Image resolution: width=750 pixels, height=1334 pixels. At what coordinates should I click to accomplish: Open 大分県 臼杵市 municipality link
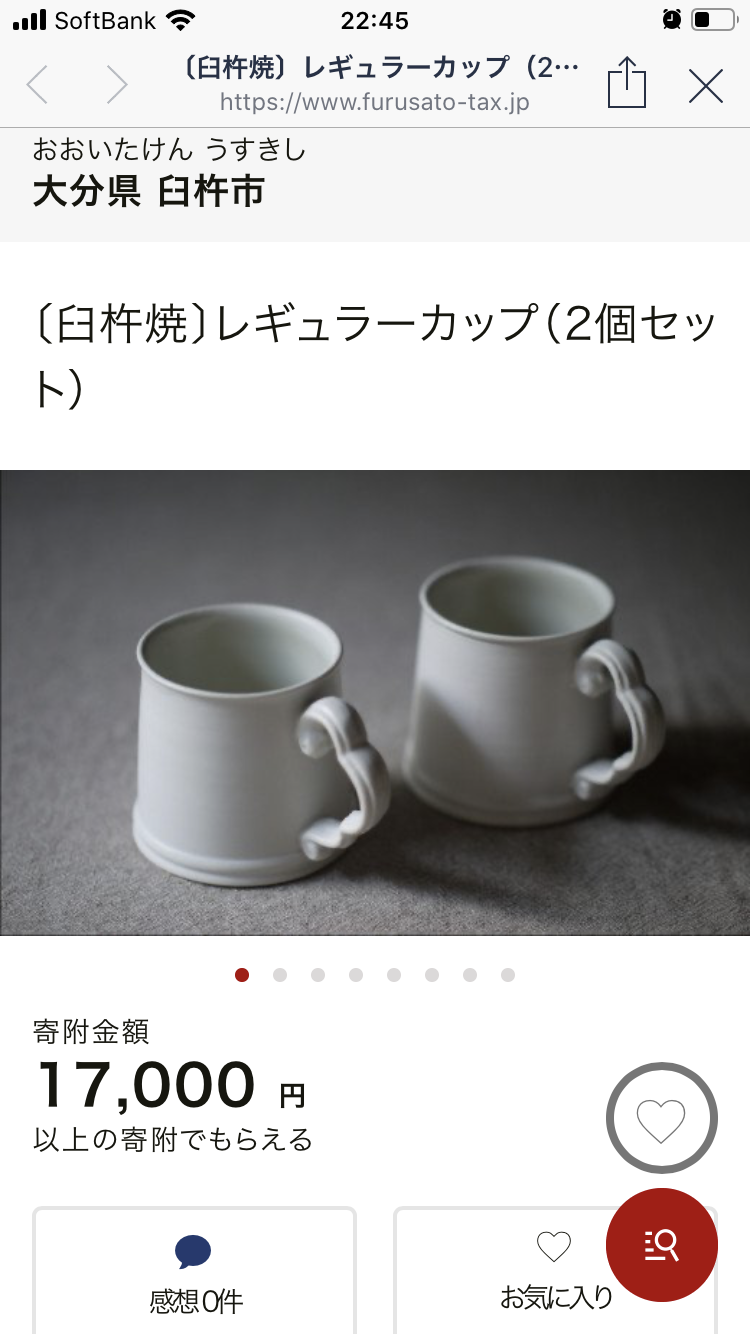(x=149, y=190)
